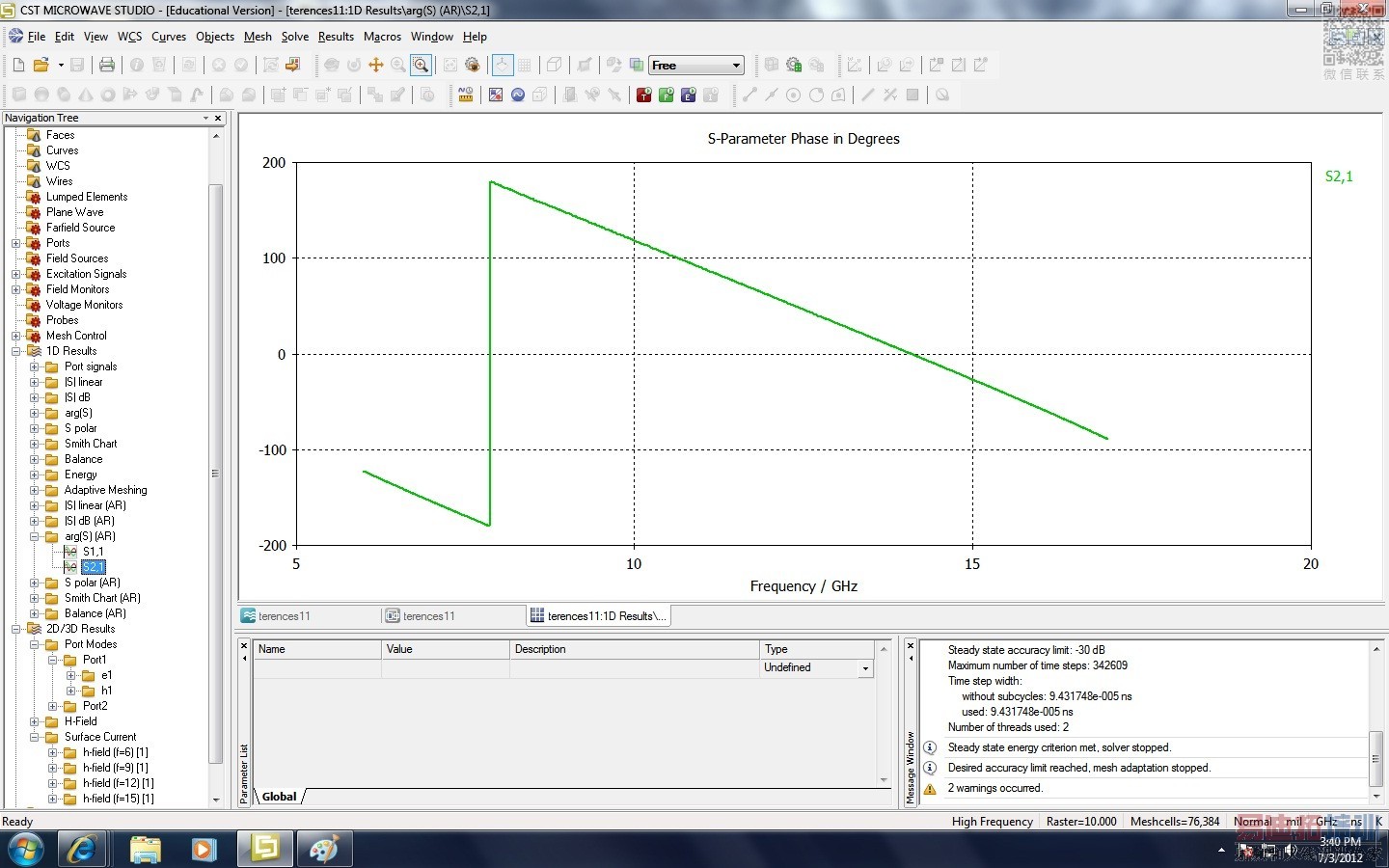1389x868 pixels.
Task: Expand the Smith Chart folder
Action: coord(35,444)
